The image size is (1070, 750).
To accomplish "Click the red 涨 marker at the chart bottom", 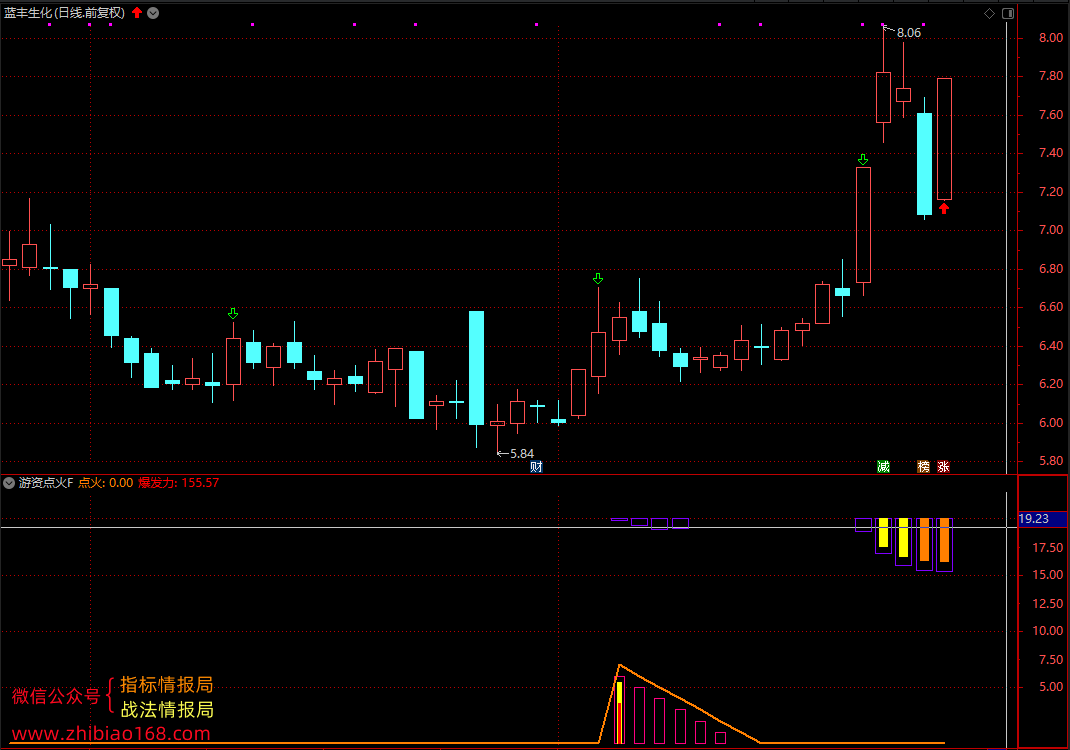I will click(943, 467).
